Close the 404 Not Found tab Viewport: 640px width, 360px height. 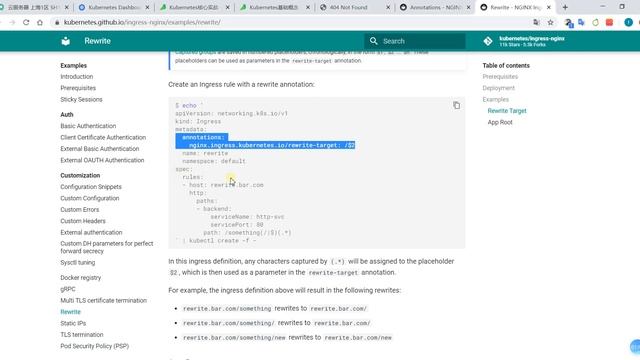[388, 7]
